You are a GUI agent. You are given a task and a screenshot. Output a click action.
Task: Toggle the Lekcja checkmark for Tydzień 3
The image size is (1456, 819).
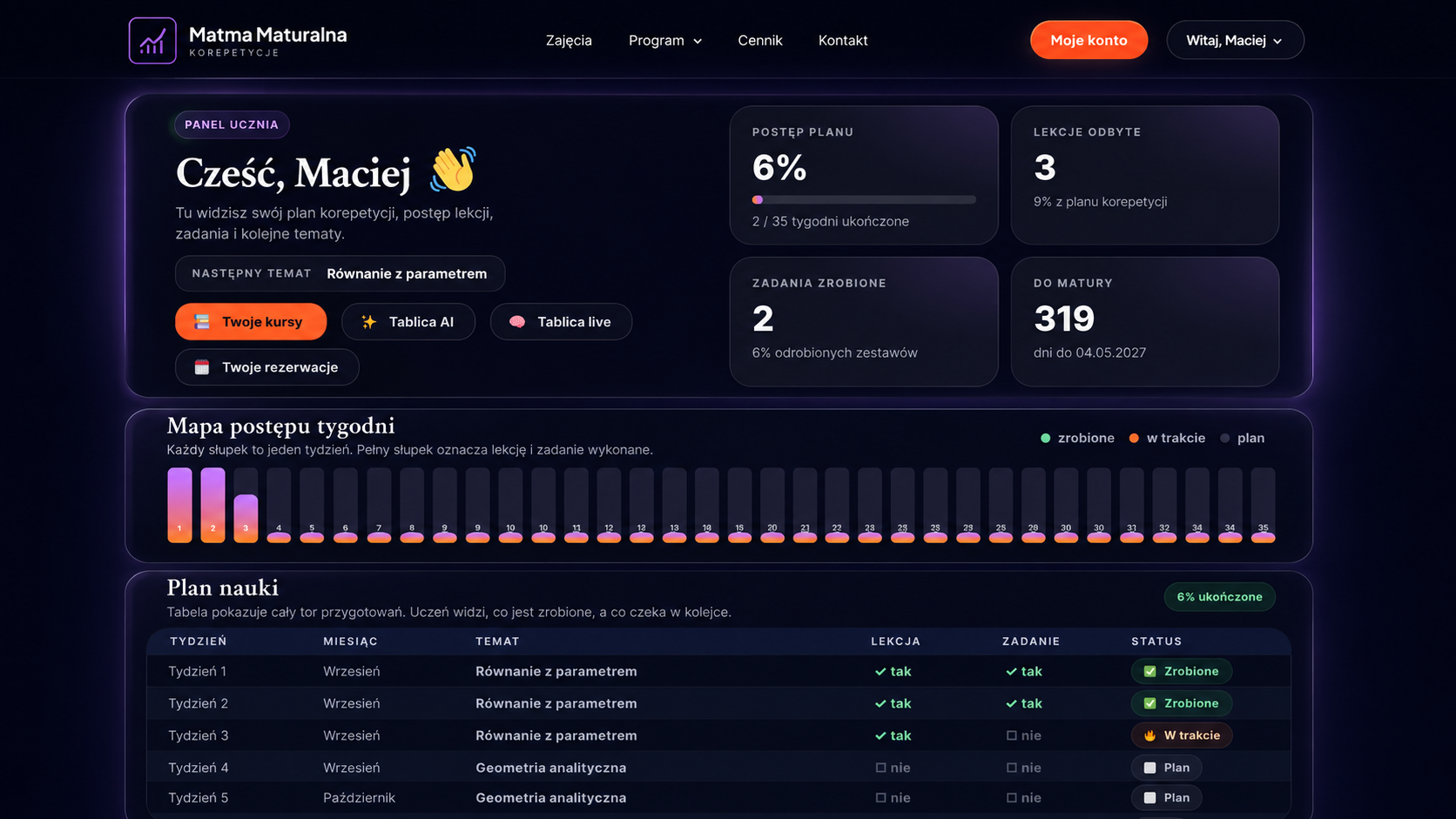880,735
